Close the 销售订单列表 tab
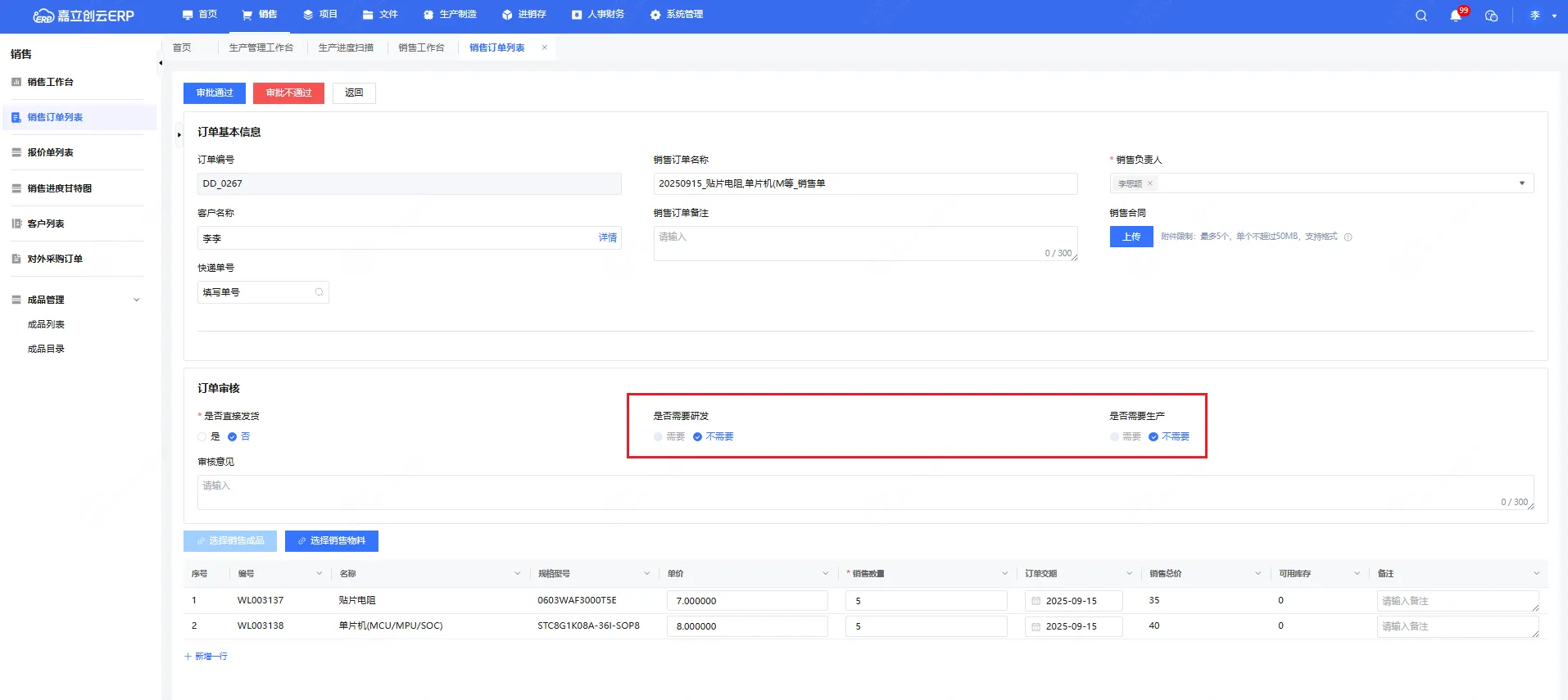The width and height of the screenshot is (1568, 700). click(x=545, y=47)
